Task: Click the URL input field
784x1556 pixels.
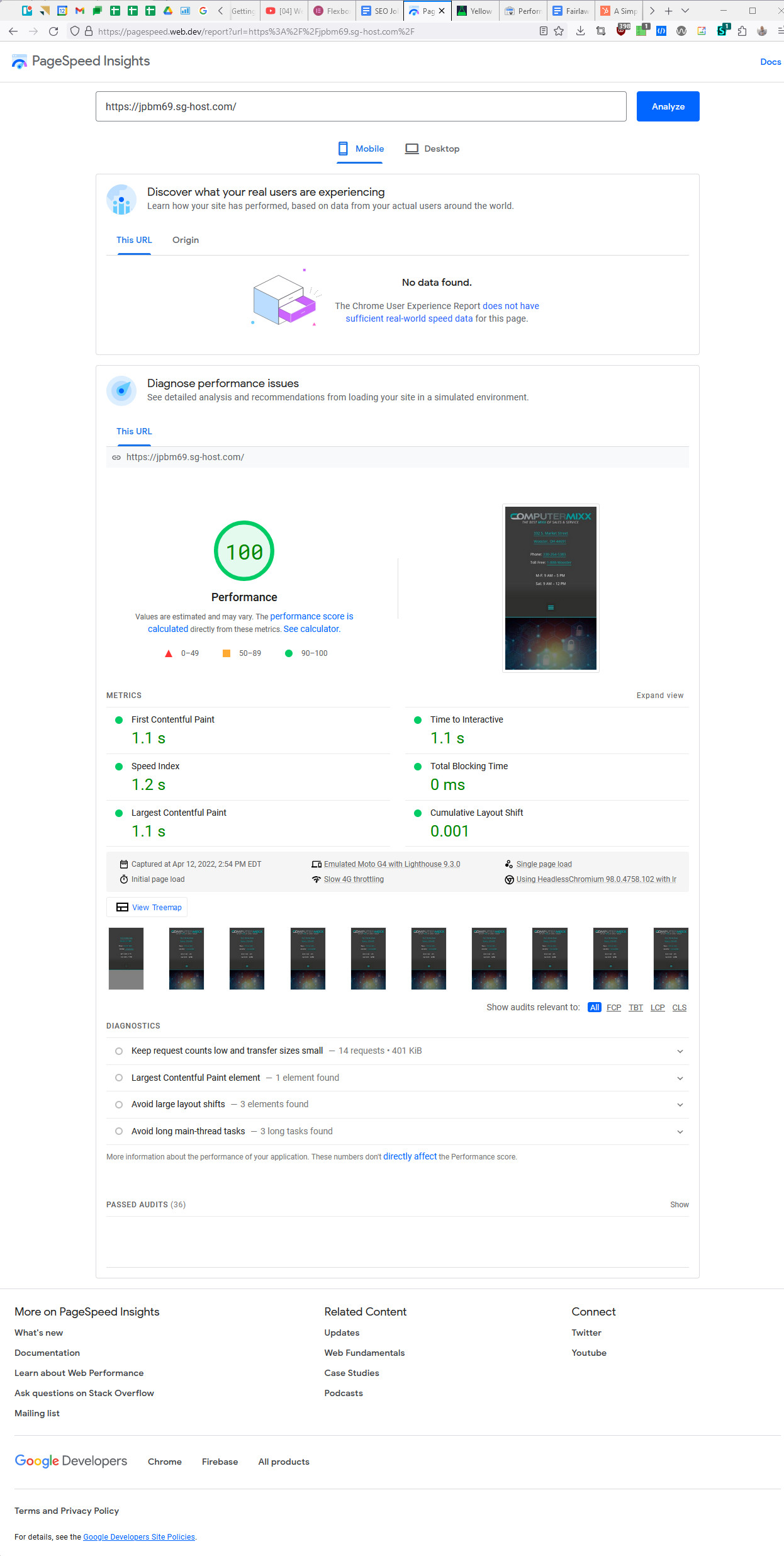Action: point(361,106)
